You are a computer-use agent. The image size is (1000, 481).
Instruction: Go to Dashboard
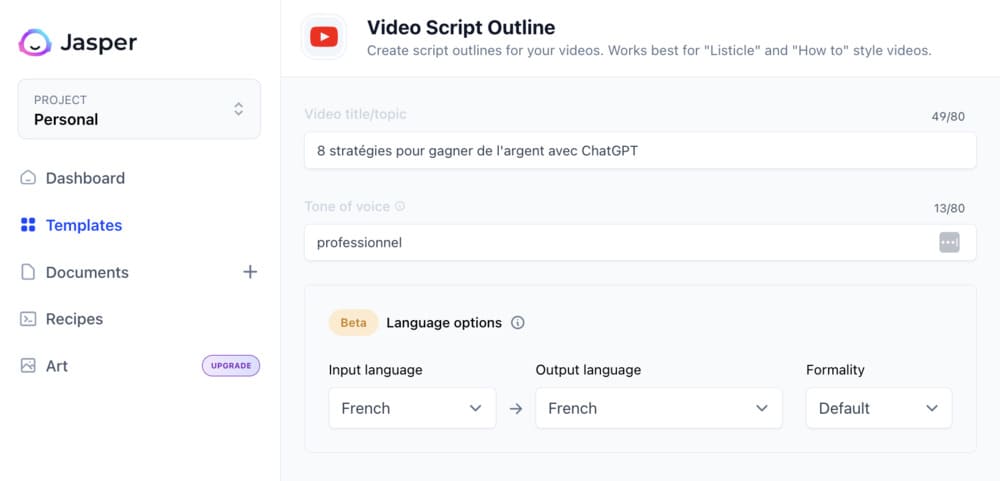pos(85,178)
